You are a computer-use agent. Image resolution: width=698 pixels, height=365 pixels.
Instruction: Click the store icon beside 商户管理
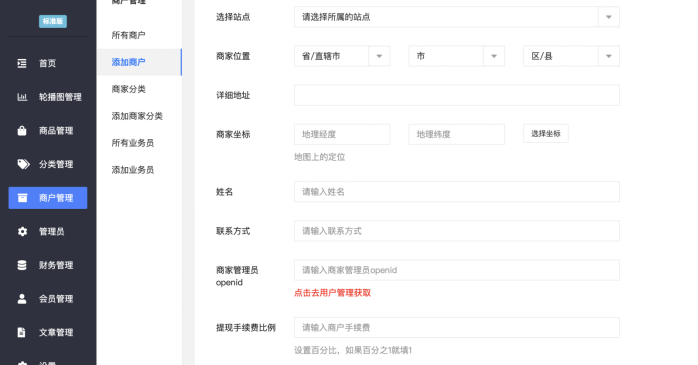coord(22,198)
